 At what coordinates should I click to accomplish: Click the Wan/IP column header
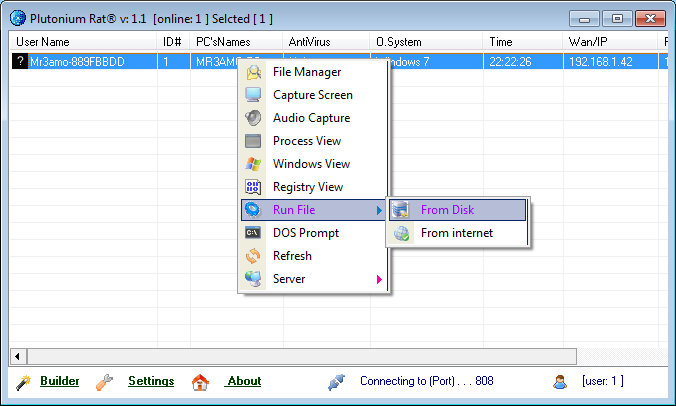tap(610, 42)
